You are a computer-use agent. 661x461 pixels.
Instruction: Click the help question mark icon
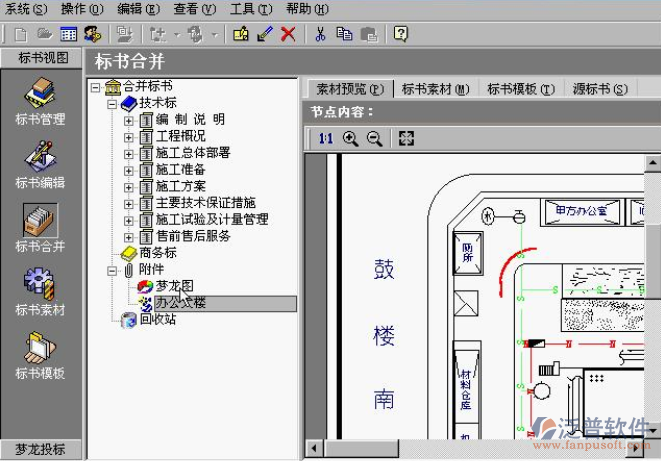(400, 34)
